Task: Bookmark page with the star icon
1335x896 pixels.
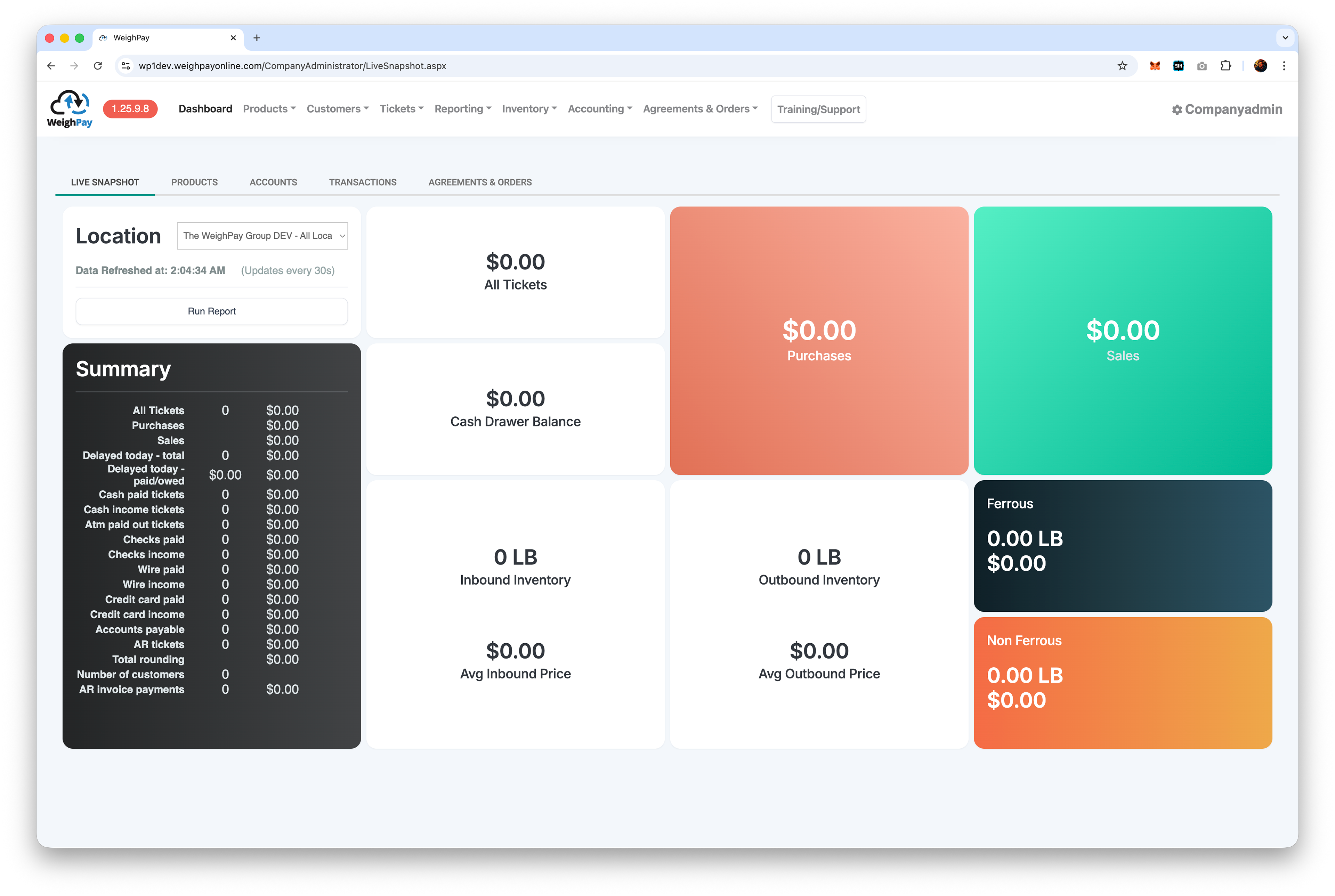Action: (1122, 66)
